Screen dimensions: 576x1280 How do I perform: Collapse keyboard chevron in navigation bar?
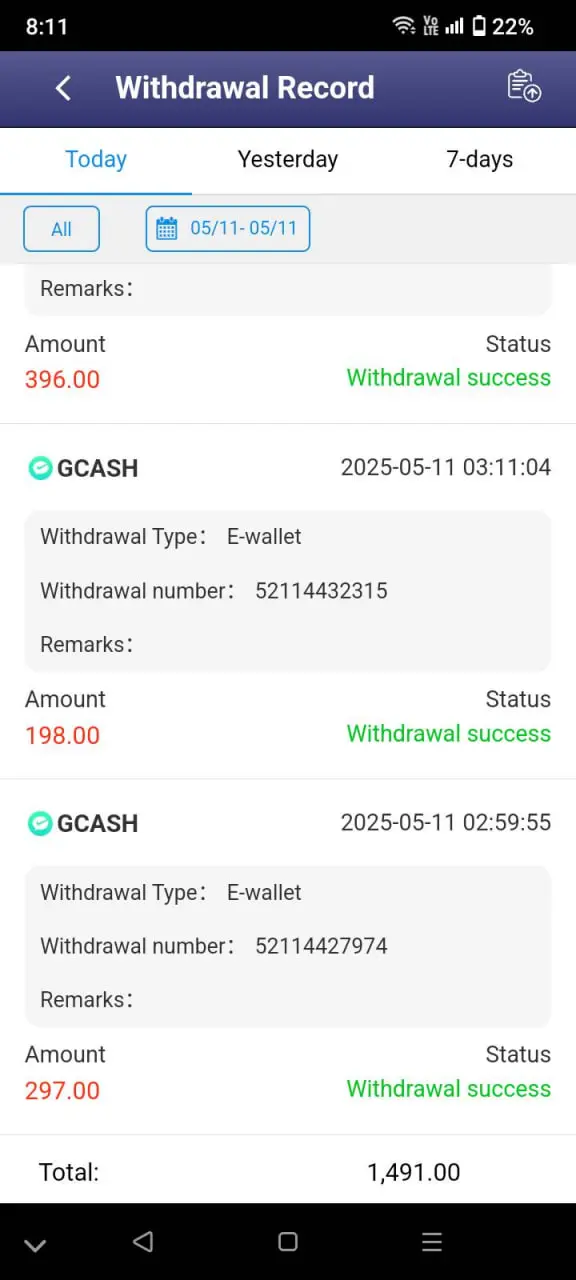[35, 1245]
